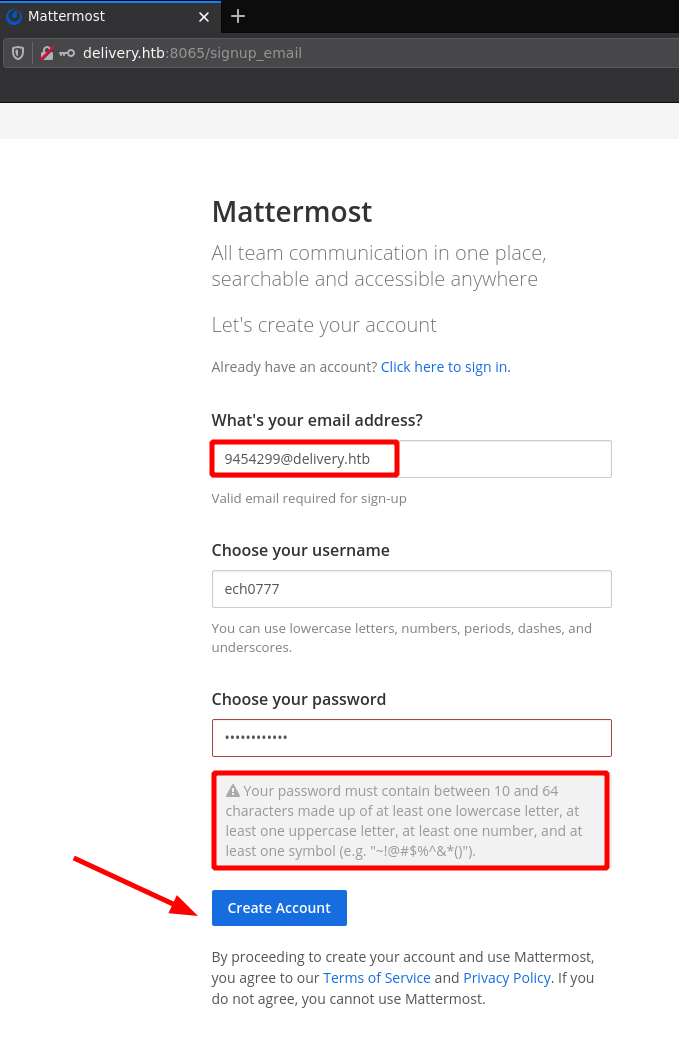Click the 'Choose your password' label
This screenshot has width=679, height=1039.
(x=298, y=699)
